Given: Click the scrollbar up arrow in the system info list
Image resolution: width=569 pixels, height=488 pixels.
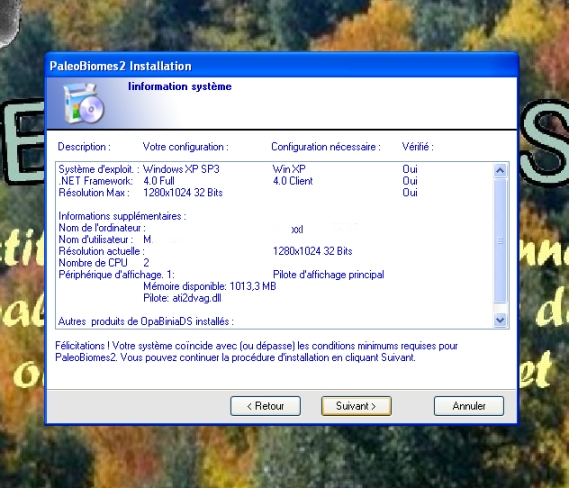Looking at the screenshot, I should point(500,171).
